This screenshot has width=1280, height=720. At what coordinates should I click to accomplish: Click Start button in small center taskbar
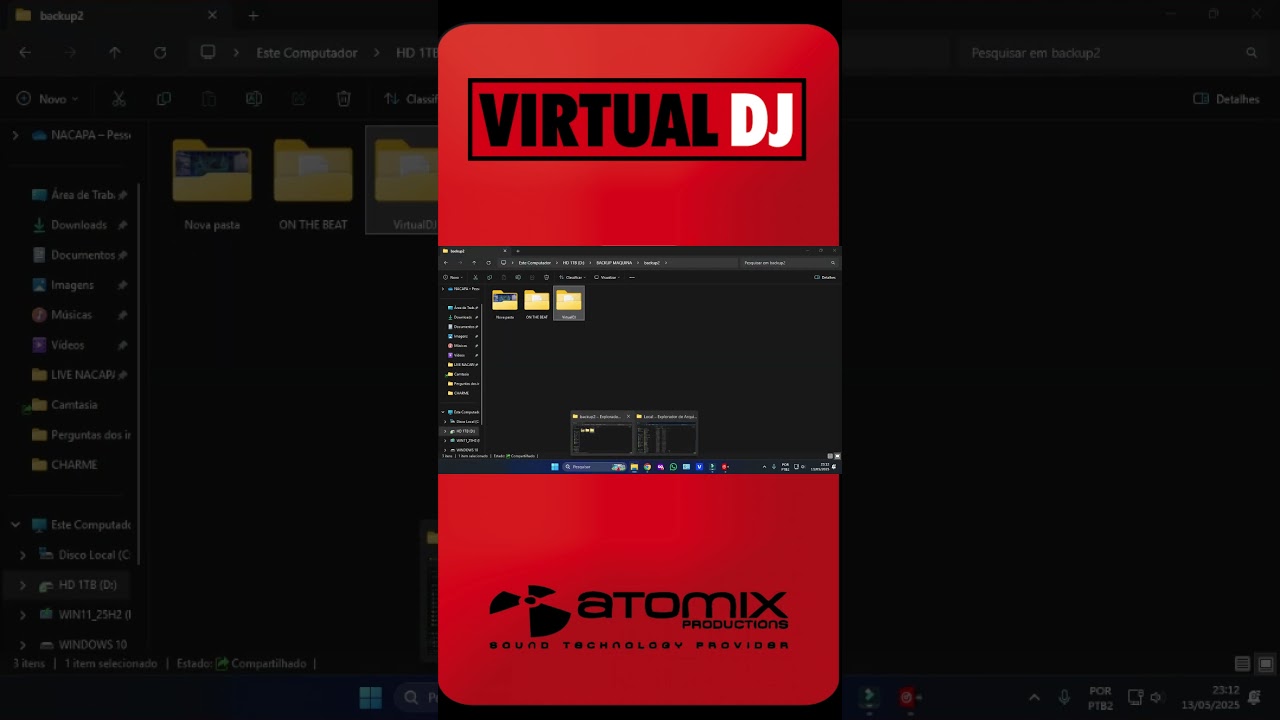tap(555, 467)
